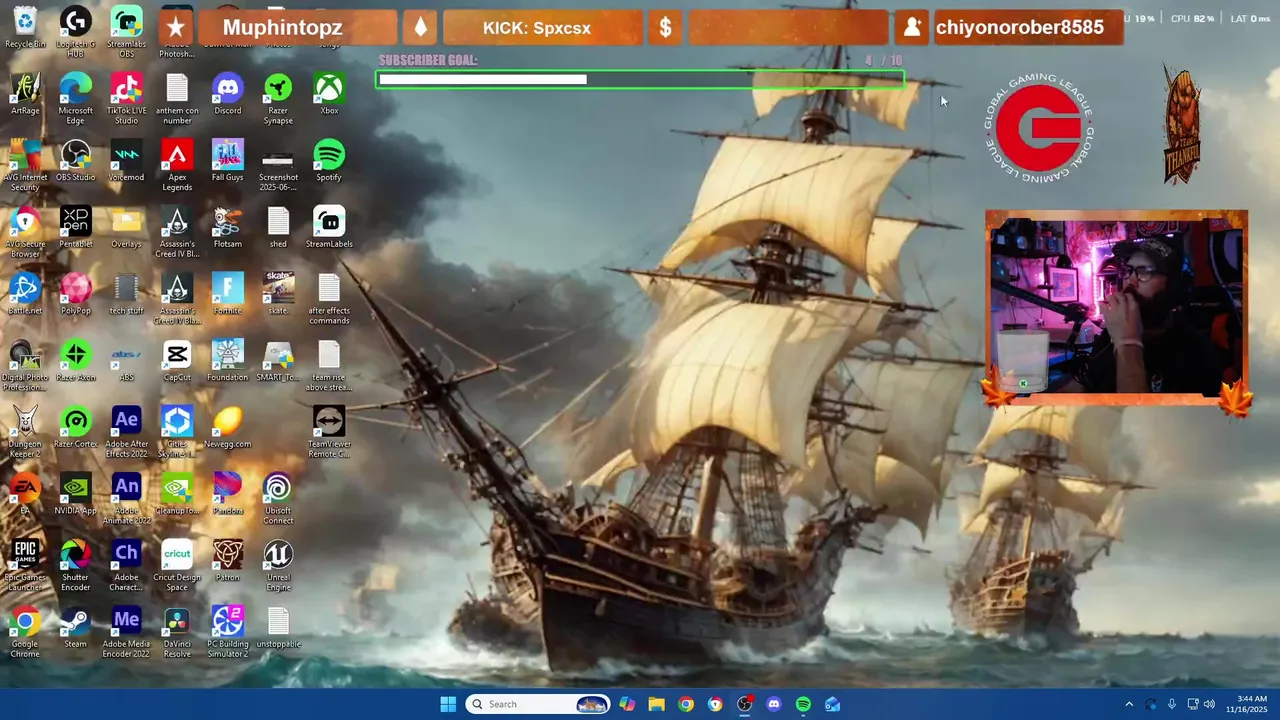Screen dimensions: 1280x720
Task: Open Copilot from the taskbar
Action: [627, 704]
